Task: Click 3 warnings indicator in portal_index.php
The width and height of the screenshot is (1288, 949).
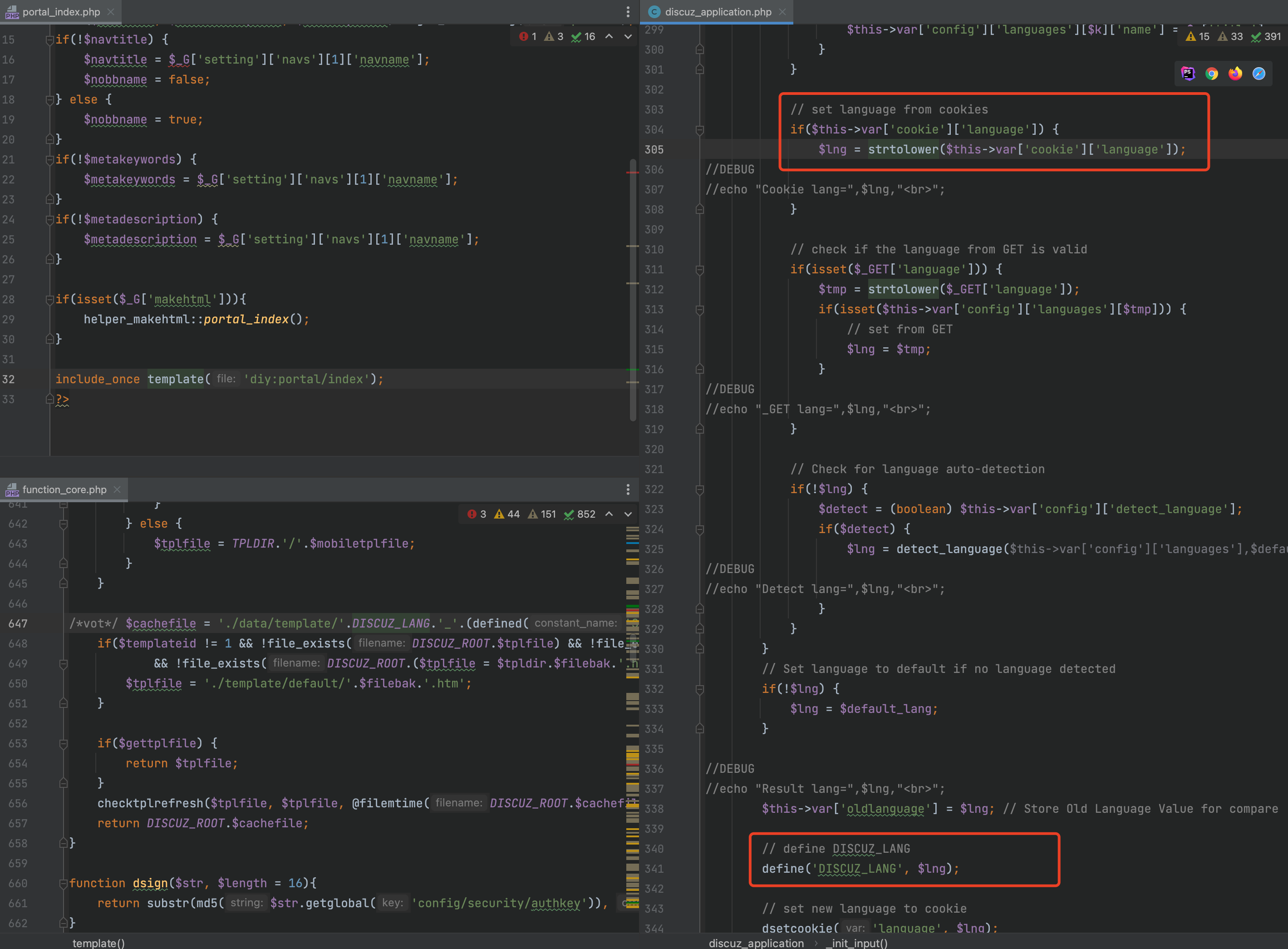Action: pyautogui.click(x=554, y=36)
